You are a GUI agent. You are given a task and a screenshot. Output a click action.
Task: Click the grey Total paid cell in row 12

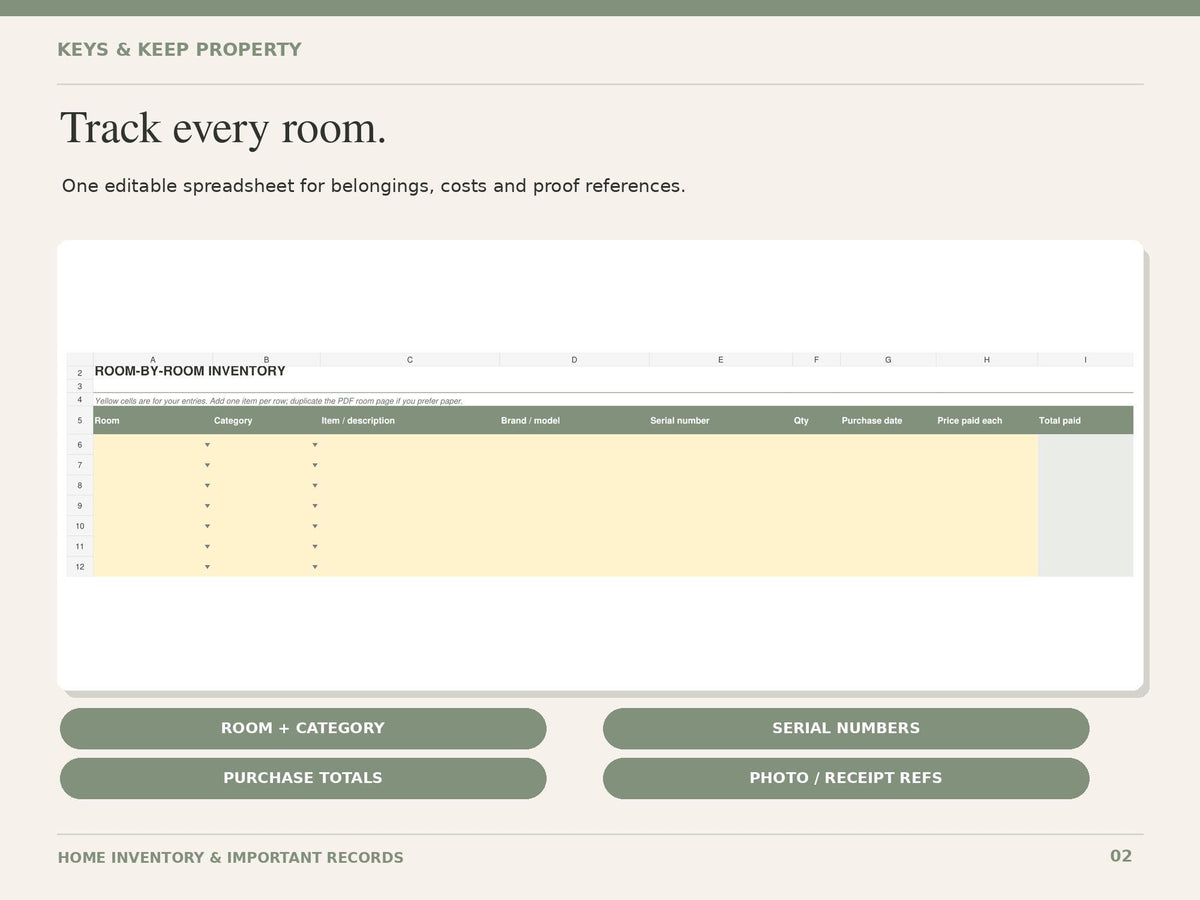point(1085,567)
